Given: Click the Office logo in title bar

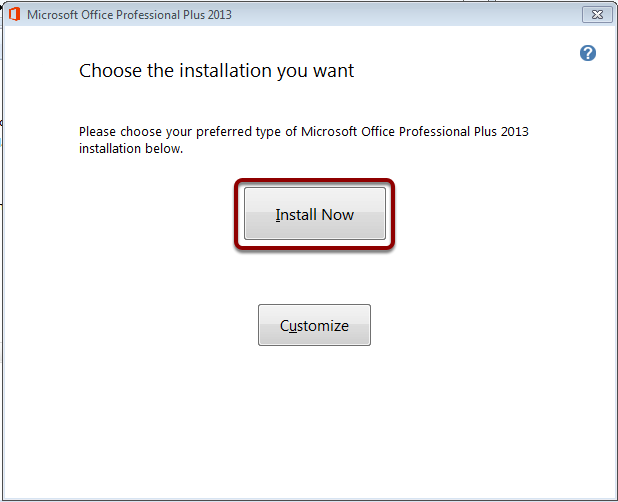Looking at the screenshot, I should 15,15.
